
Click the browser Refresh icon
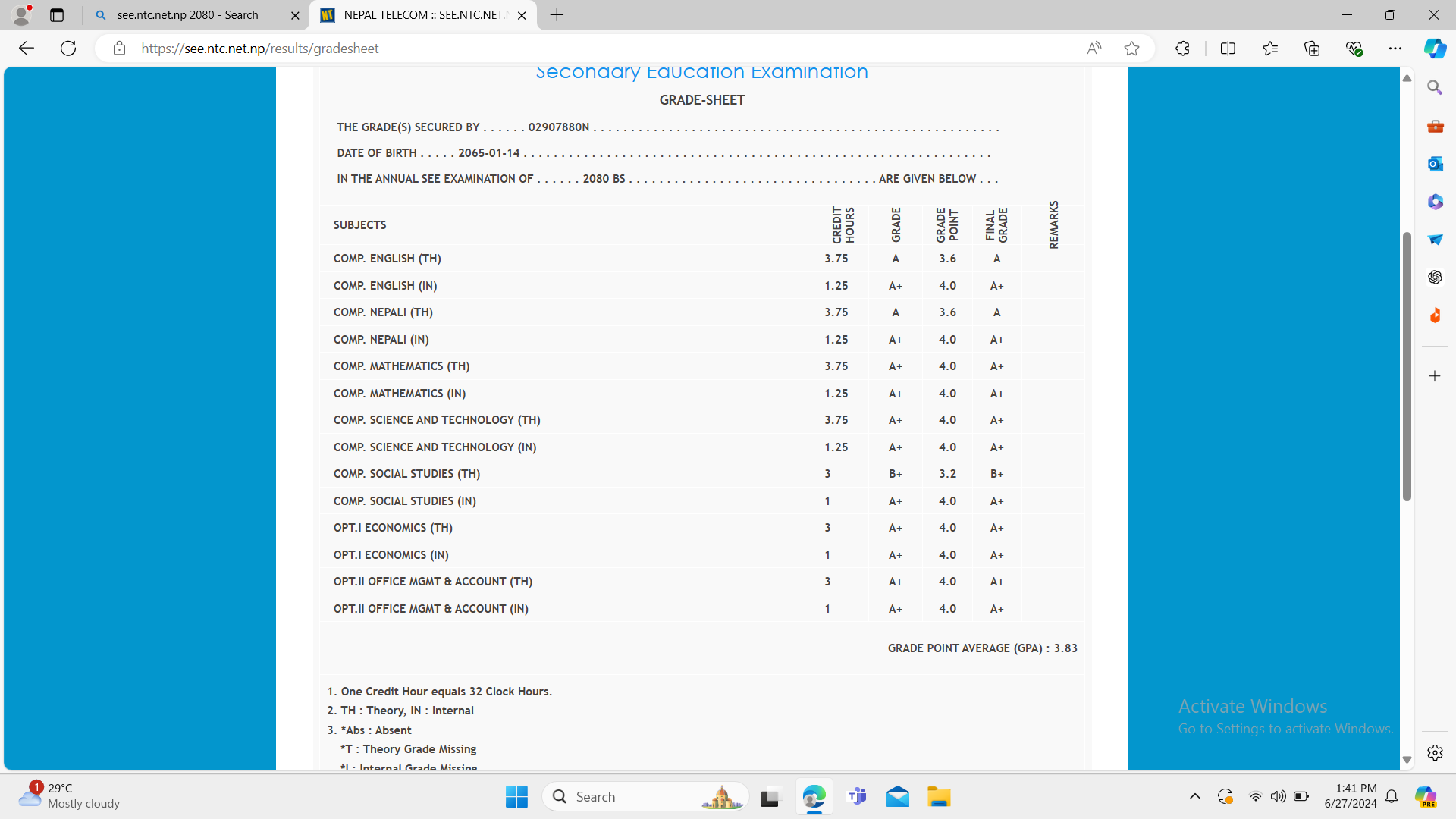click(x=68, y=49)
